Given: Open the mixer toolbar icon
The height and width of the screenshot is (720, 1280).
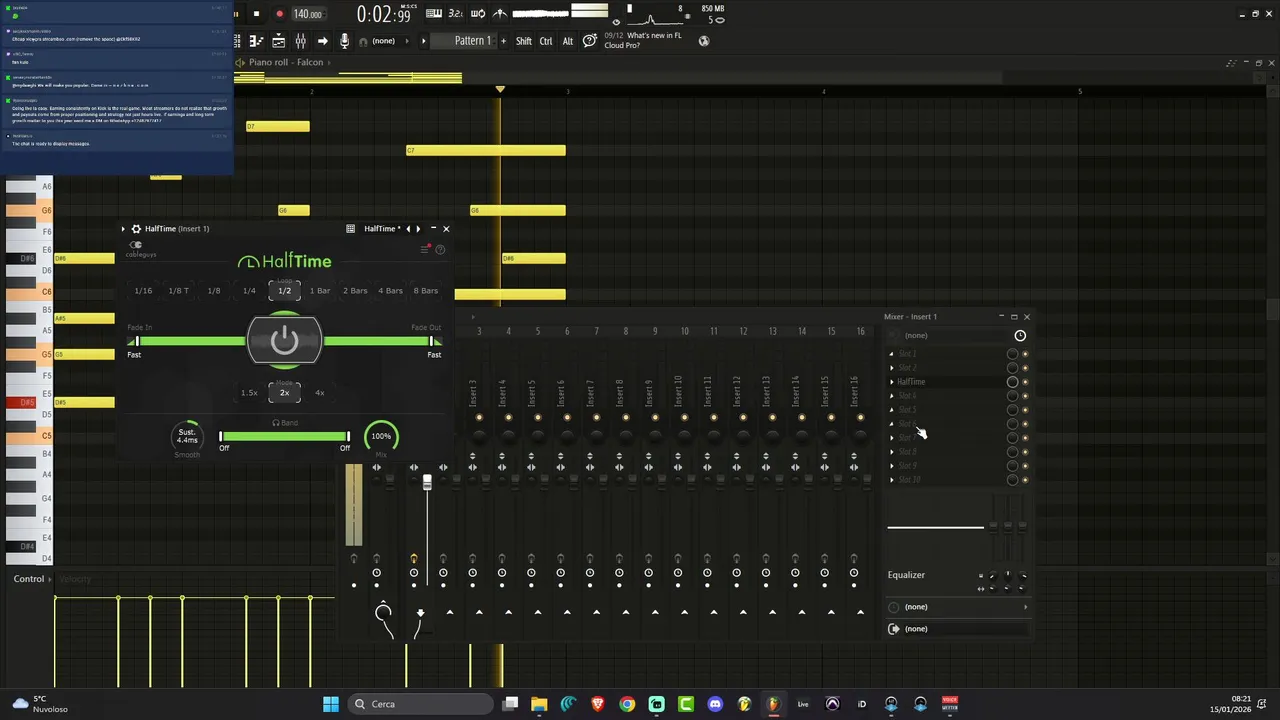Looking at the screenshot, I should [x=300, y=41].
